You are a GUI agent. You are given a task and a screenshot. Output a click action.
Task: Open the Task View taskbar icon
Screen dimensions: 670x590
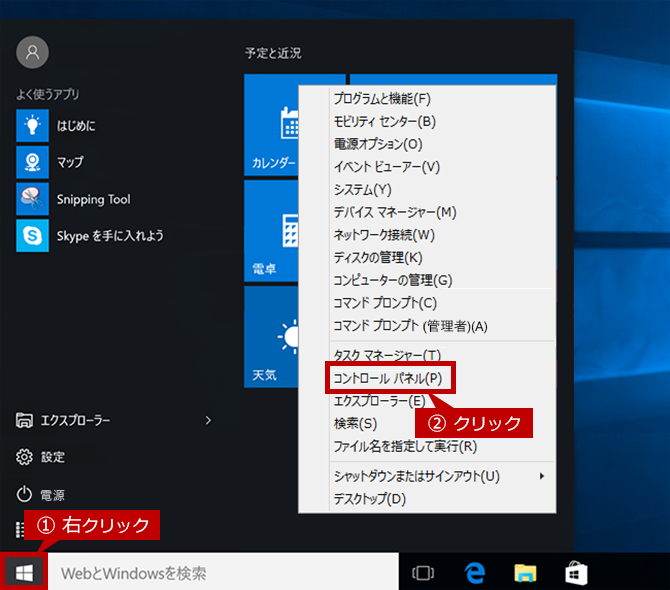pos(423,573)
